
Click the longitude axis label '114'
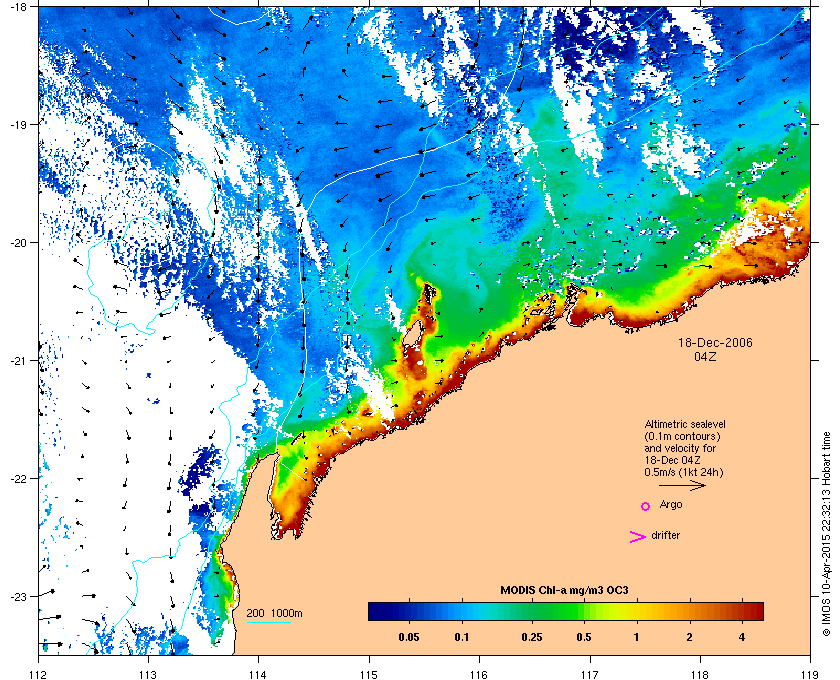[x=258, y=674]
